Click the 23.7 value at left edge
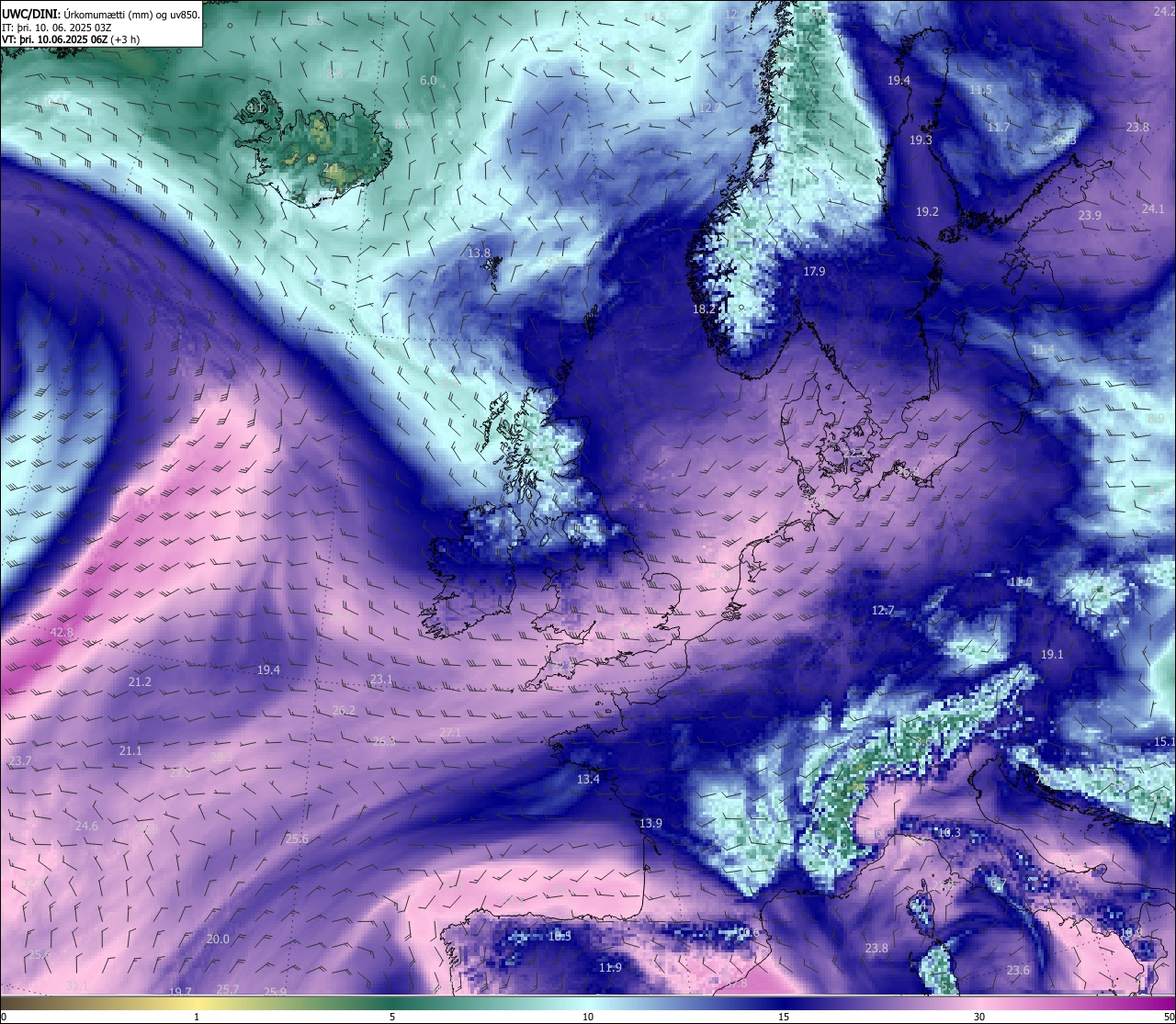This screenshot has height=1024, width=1176. coord(19,761)
